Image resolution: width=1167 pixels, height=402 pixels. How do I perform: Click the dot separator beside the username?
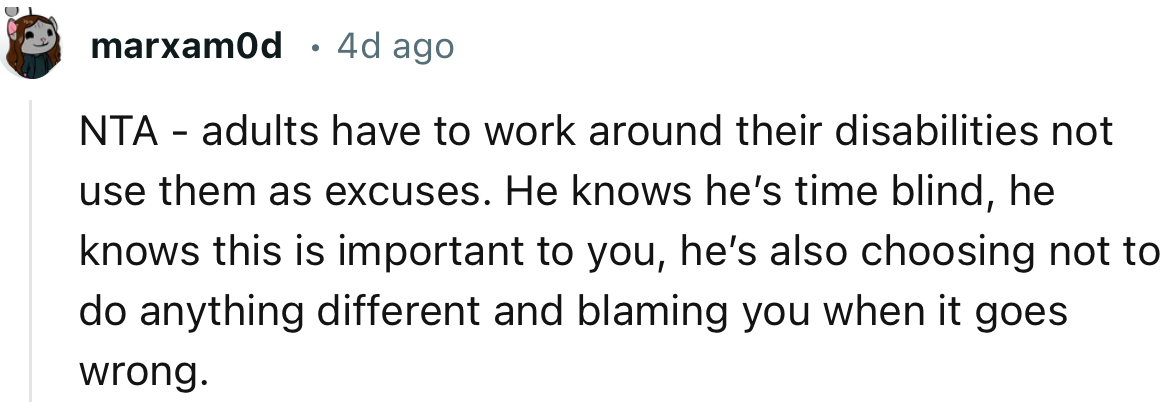point(314,47)
